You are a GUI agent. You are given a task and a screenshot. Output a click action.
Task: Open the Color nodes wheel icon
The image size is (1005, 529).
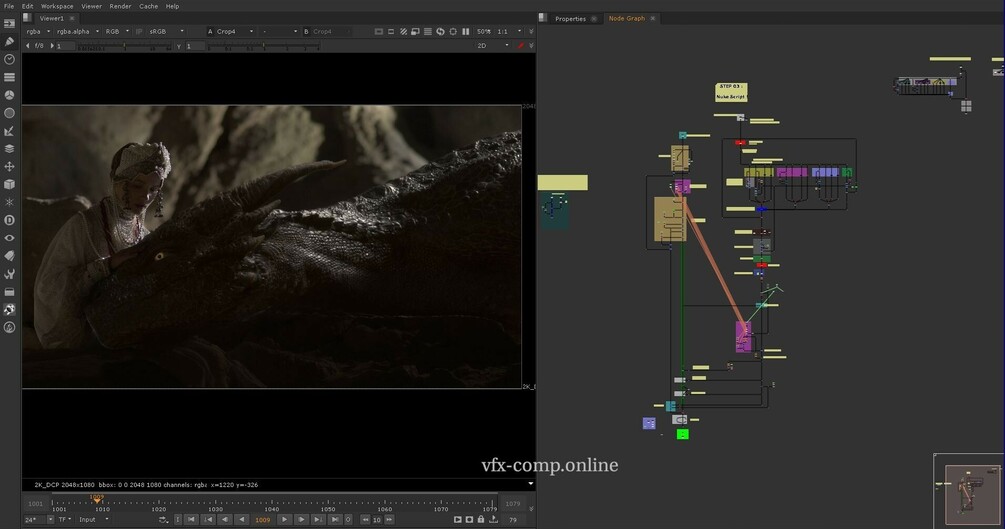point(9,95)
